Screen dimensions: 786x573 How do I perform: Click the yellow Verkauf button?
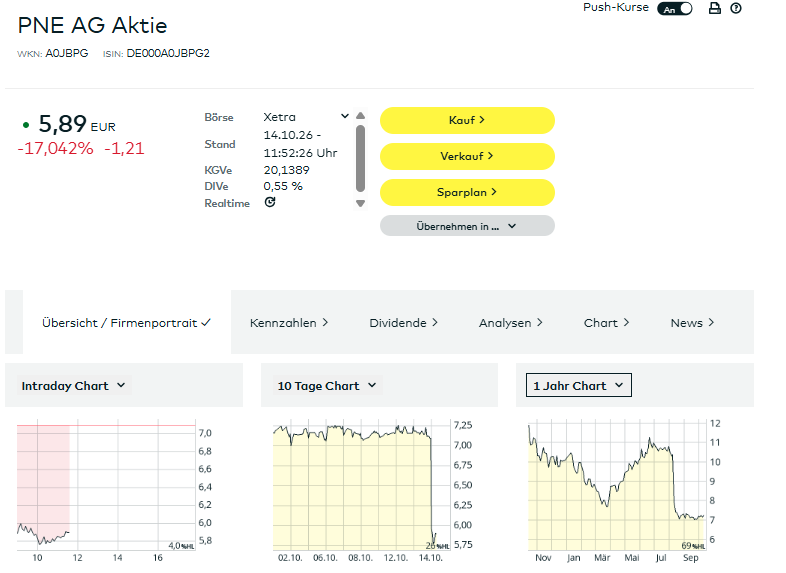[x=467, y=156]
